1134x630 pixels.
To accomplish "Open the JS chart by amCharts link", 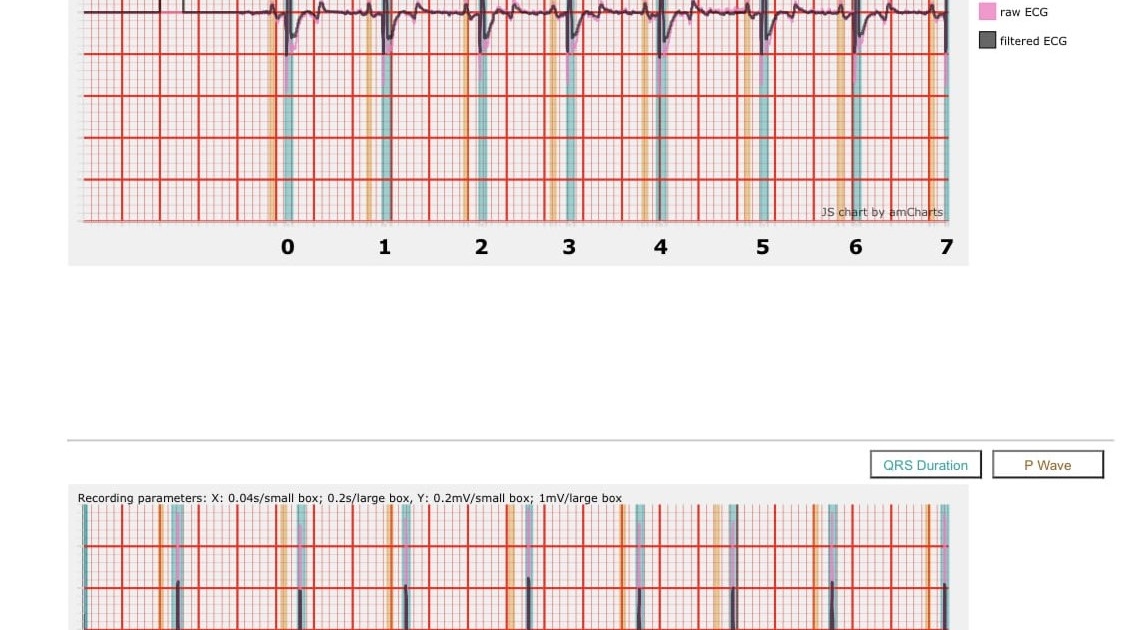I will pyautogui.click(x=881, y=212).
